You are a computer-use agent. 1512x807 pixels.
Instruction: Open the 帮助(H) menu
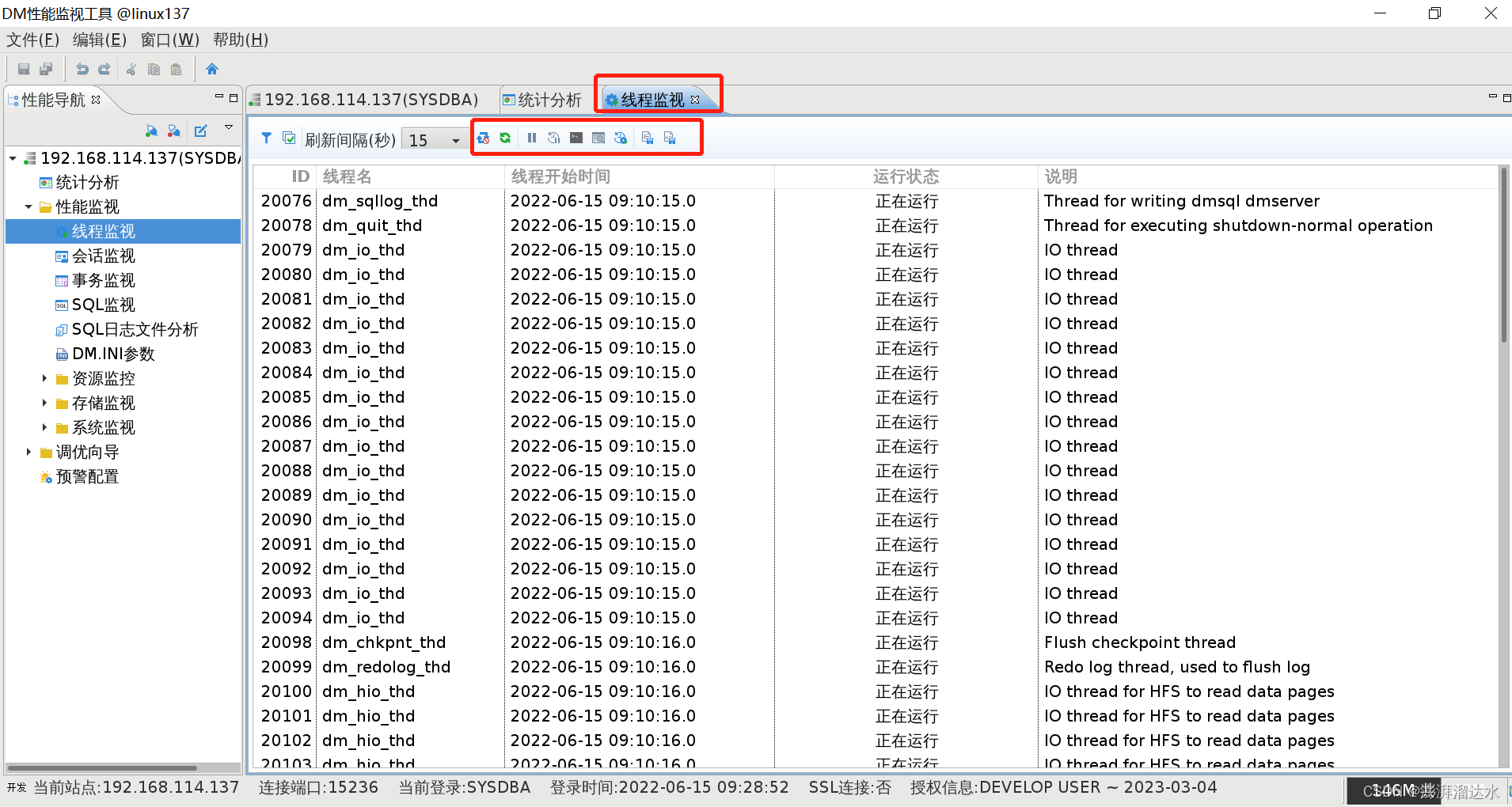[x=241, y=40]
